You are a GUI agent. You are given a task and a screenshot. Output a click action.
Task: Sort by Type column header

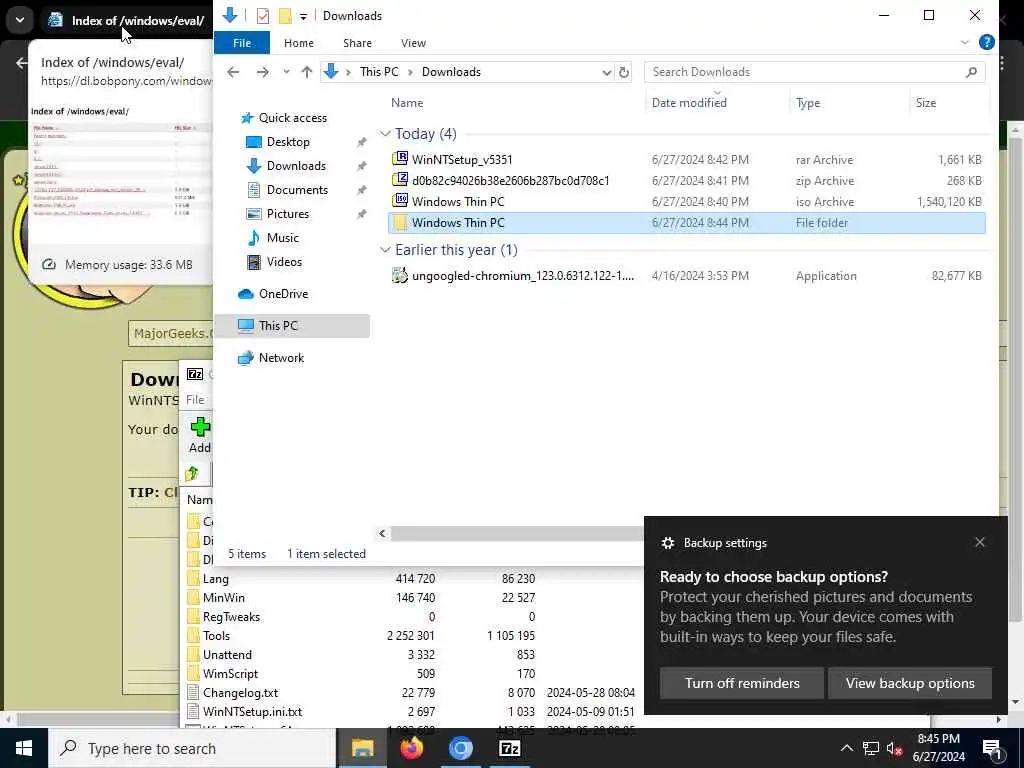pos(808,103)
